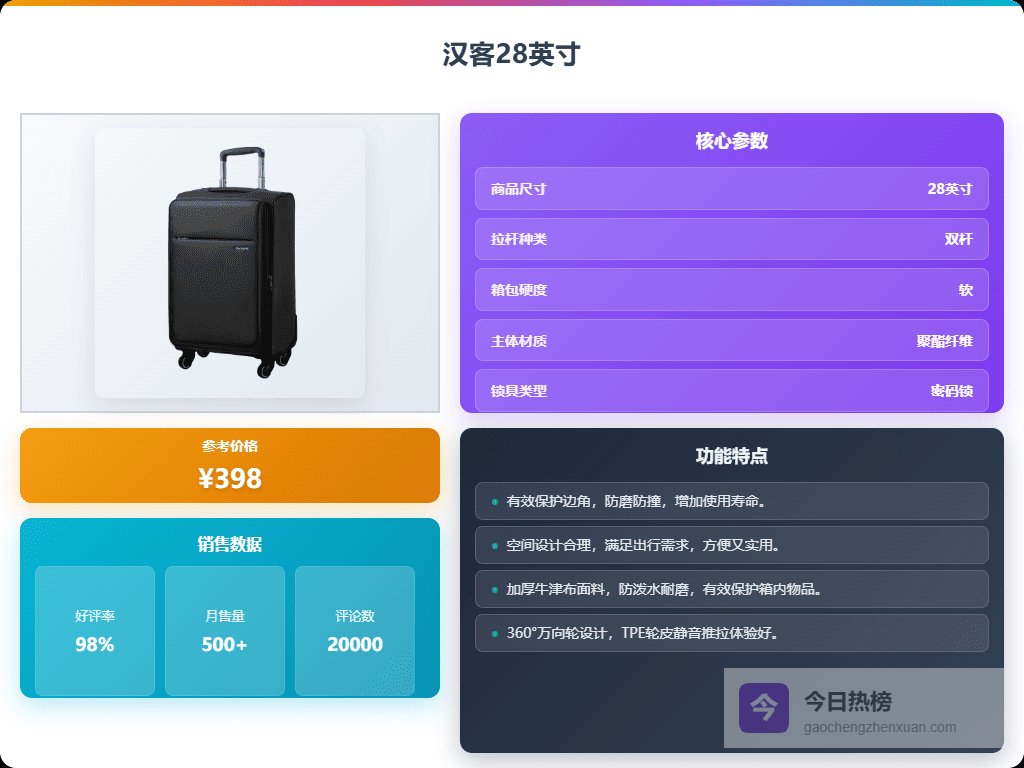Click the 核心参数 section heading

coord(731,141)
